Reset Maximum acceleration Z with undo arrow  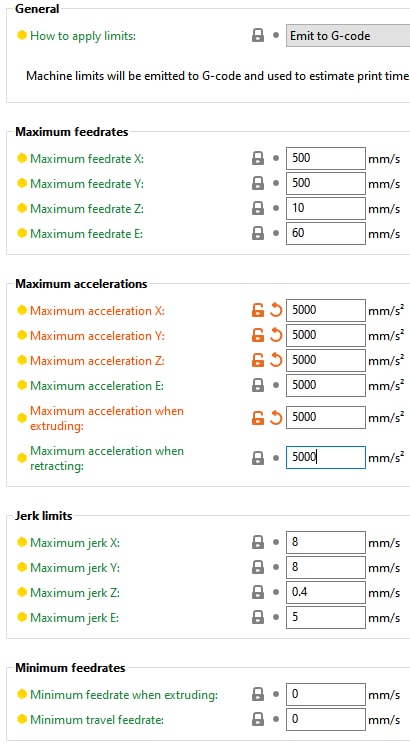[276, 360]
